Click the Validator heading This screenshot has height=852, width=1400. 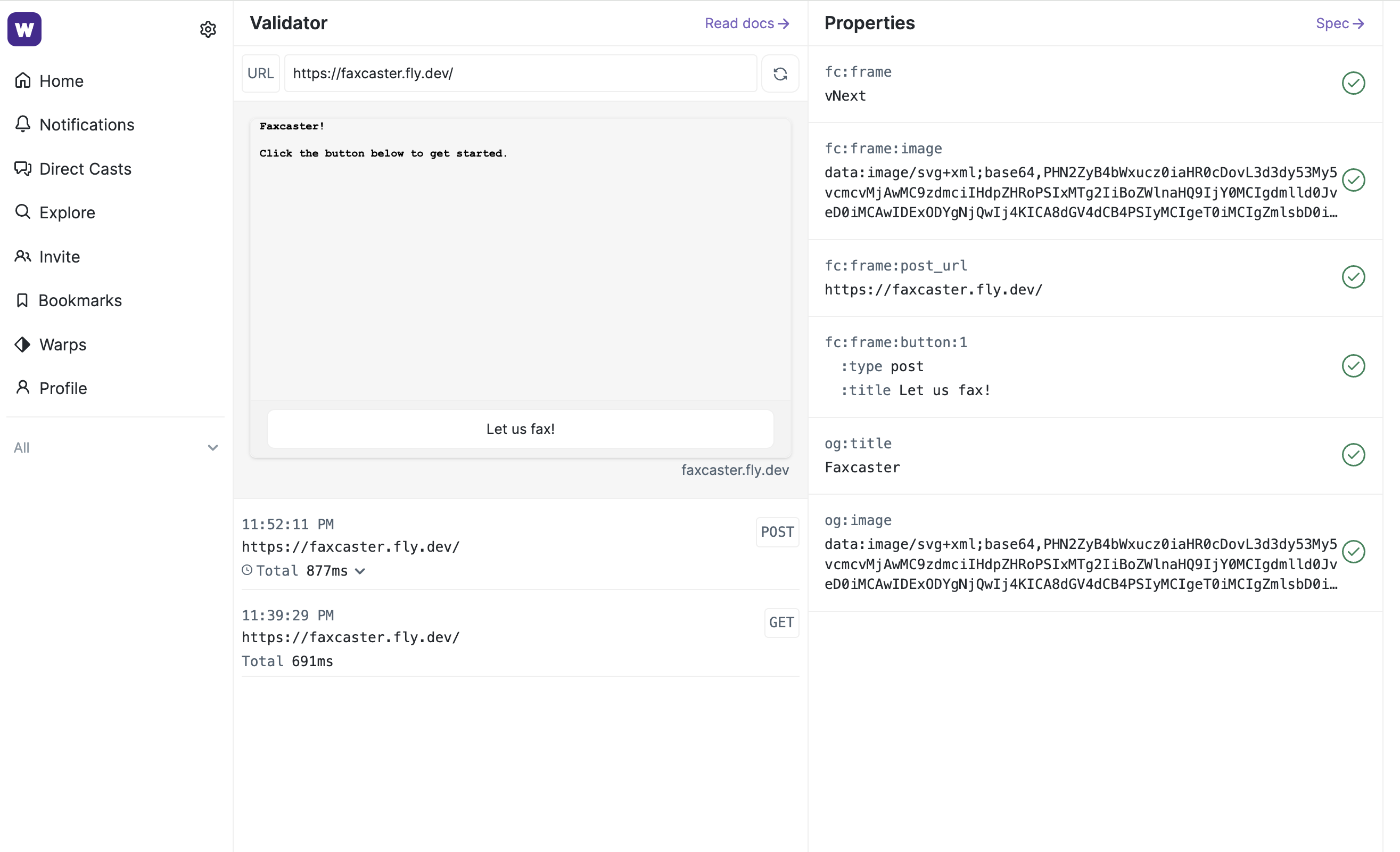point(289,23)
